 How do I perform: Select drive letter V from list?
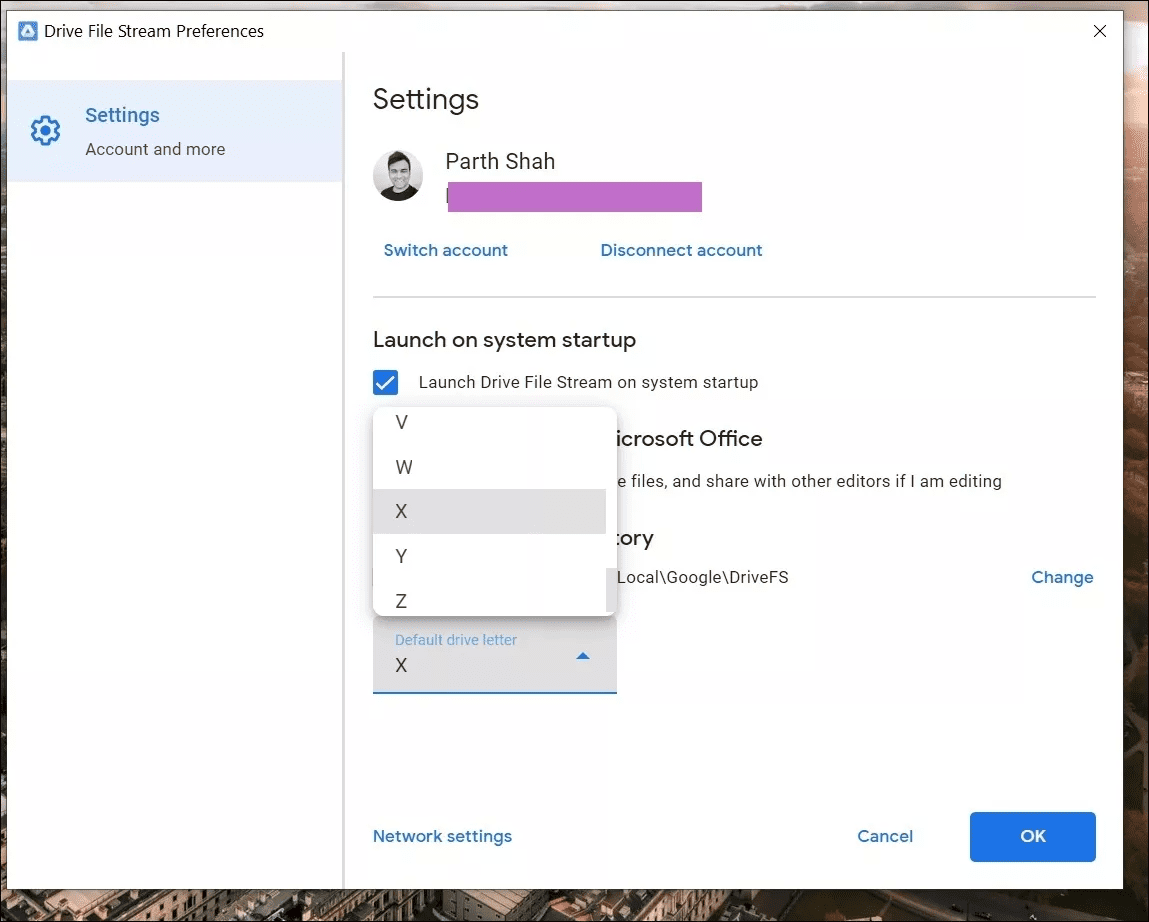(489, 423)
